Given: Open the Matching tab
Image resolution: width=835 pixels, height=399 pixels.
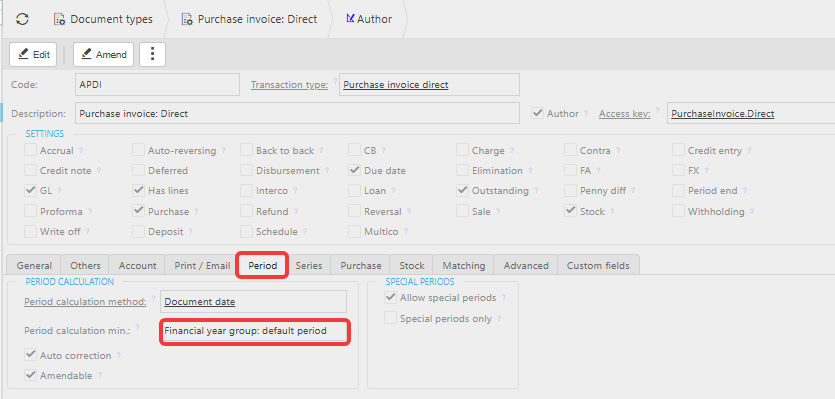Looking at the screenshot, I should (464, 265).
